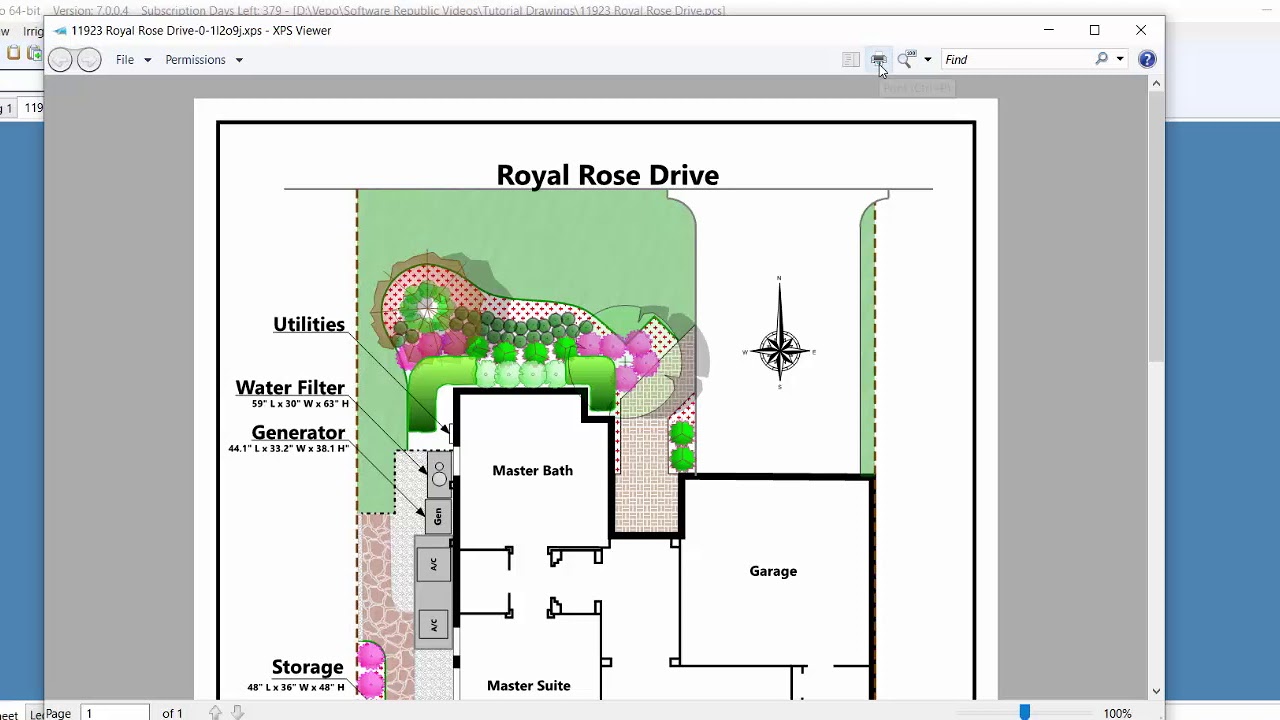This screenshot has width=1280, height=720.
Task: Click the Back navigation arrow in XPS Viewer
Action: pos(60,60)
